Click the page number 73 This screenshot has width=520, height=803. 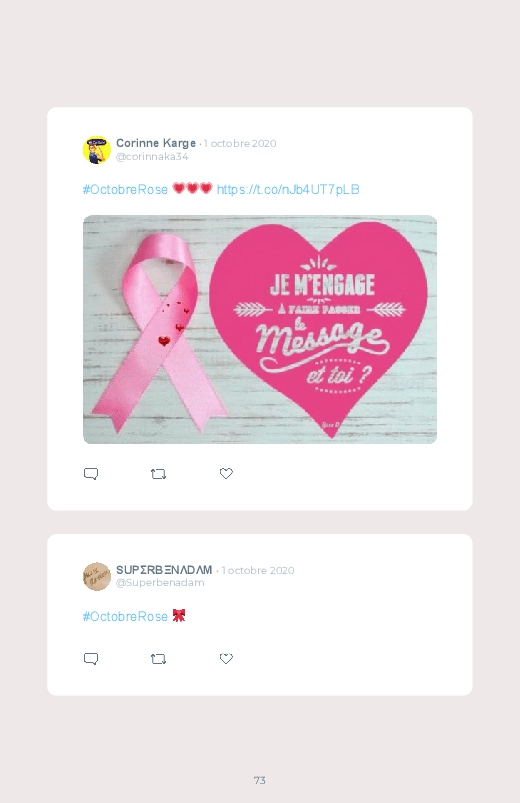(x=260, y=780)
